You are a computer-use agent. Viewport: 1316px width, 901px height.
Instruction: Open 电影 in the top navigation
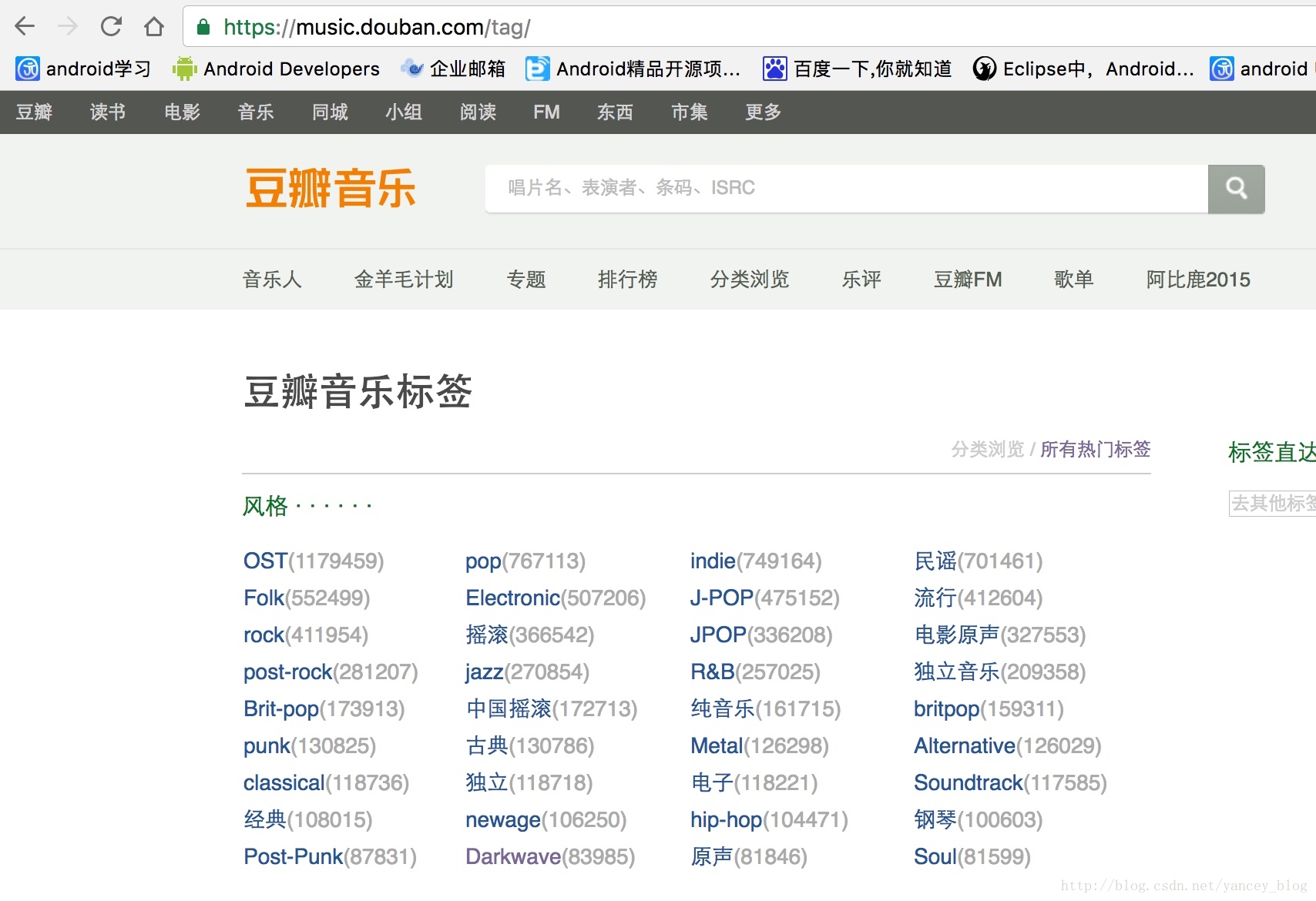click(x=182, y=112)
